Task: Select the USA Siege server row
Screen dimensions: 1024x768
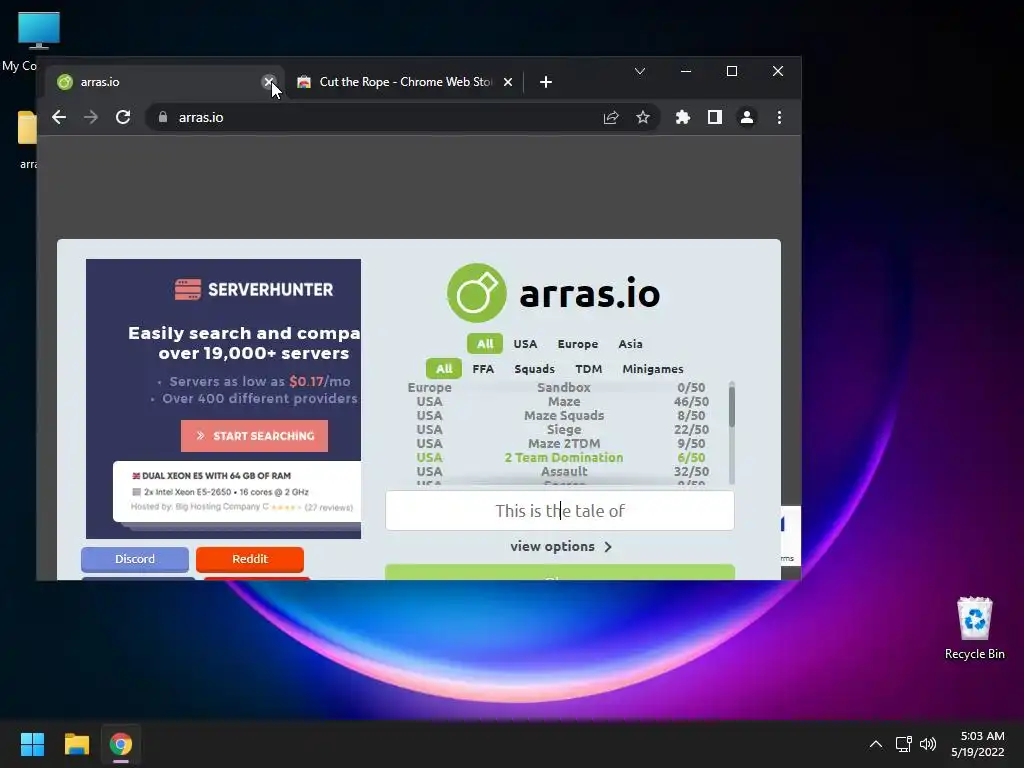Action: coord(558,429)
